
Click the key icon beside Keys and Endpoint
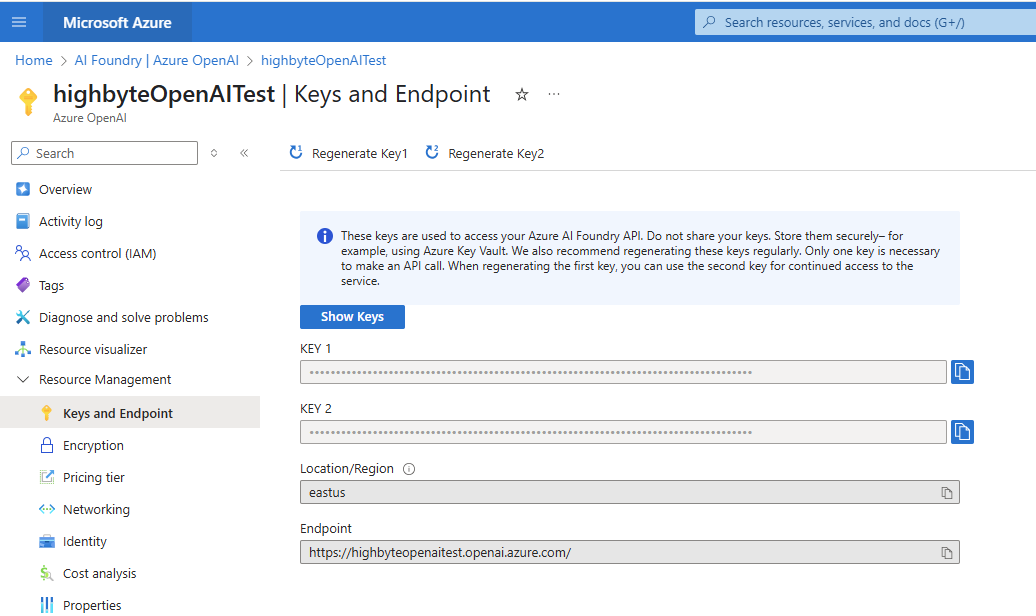pos(46,413)
